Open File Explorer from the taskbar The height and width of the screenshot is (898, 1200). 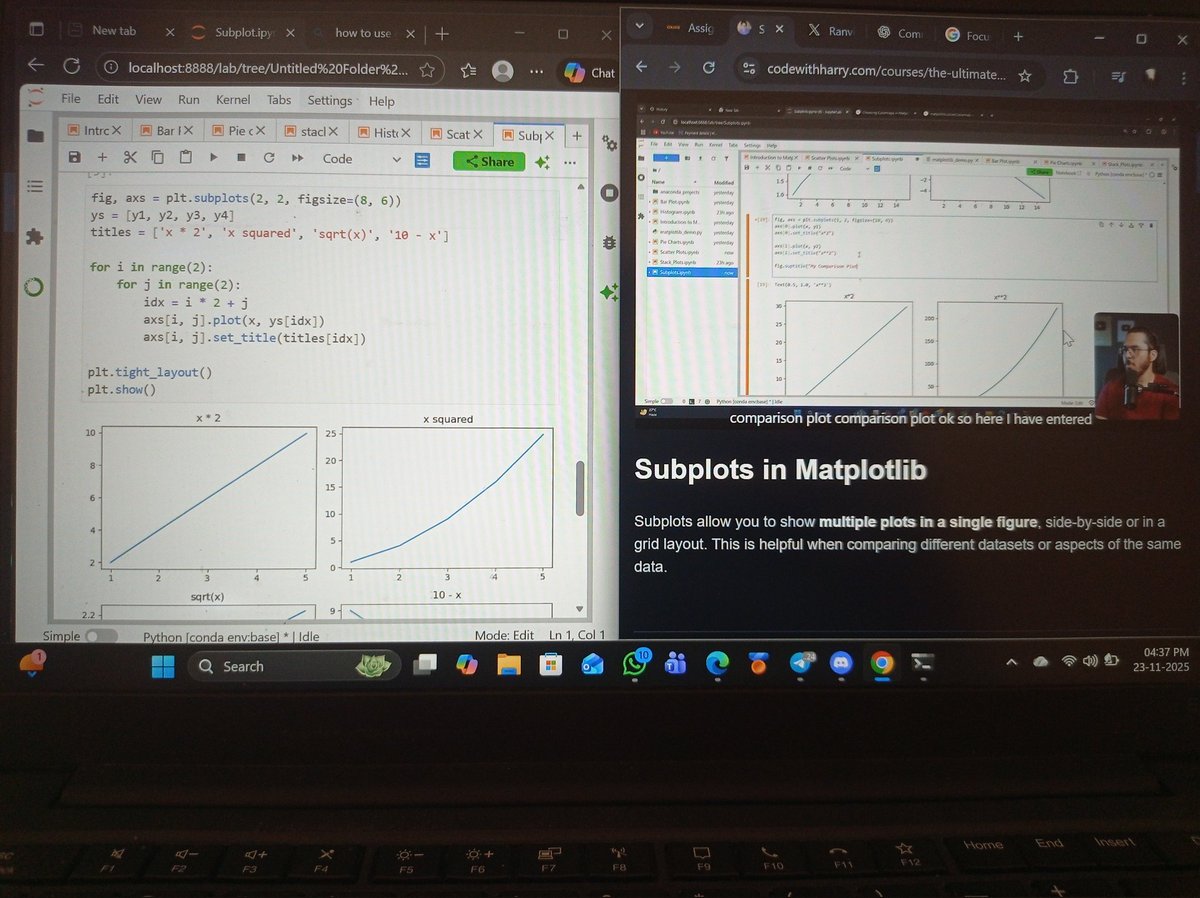click(x=508, y=665)
